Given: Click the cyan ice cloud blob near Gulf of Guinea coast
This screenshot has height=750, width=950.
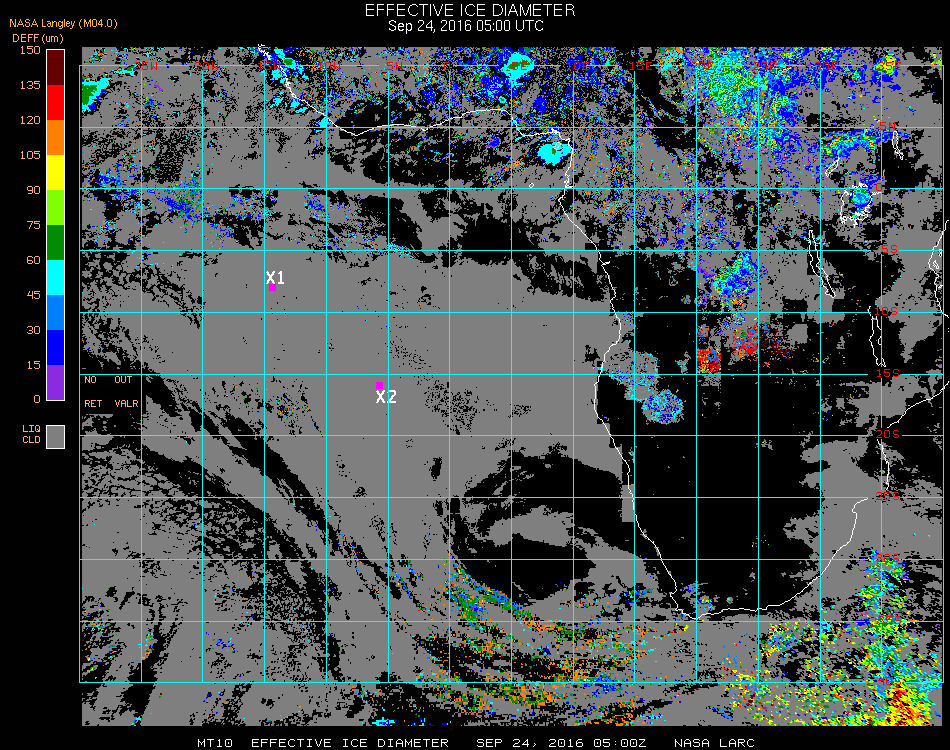Looking at the screenshot, I should (x=554, y=153).
